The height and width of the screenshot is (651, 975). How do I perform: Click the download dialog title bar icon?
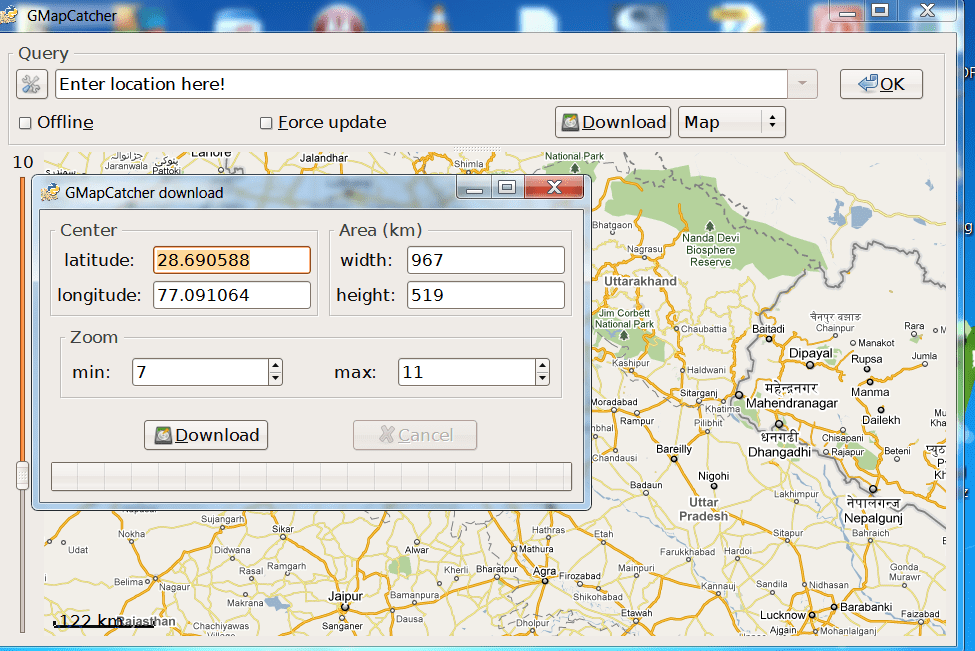point(50,193)
